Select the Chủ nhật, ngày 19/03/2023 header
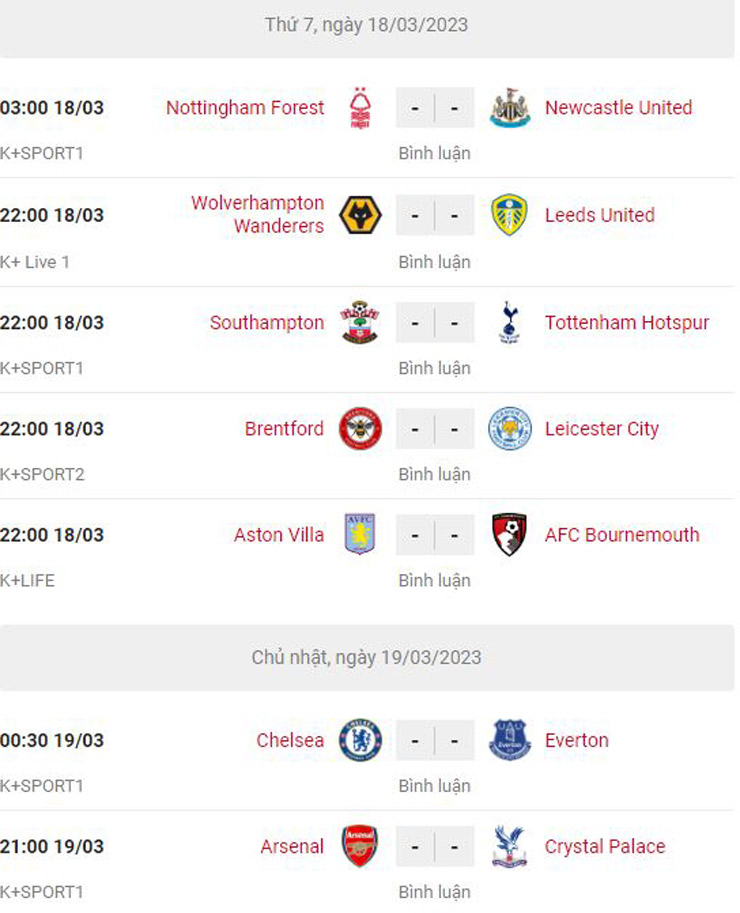Viewport: 740px width, 913px height. coord(367,657)
